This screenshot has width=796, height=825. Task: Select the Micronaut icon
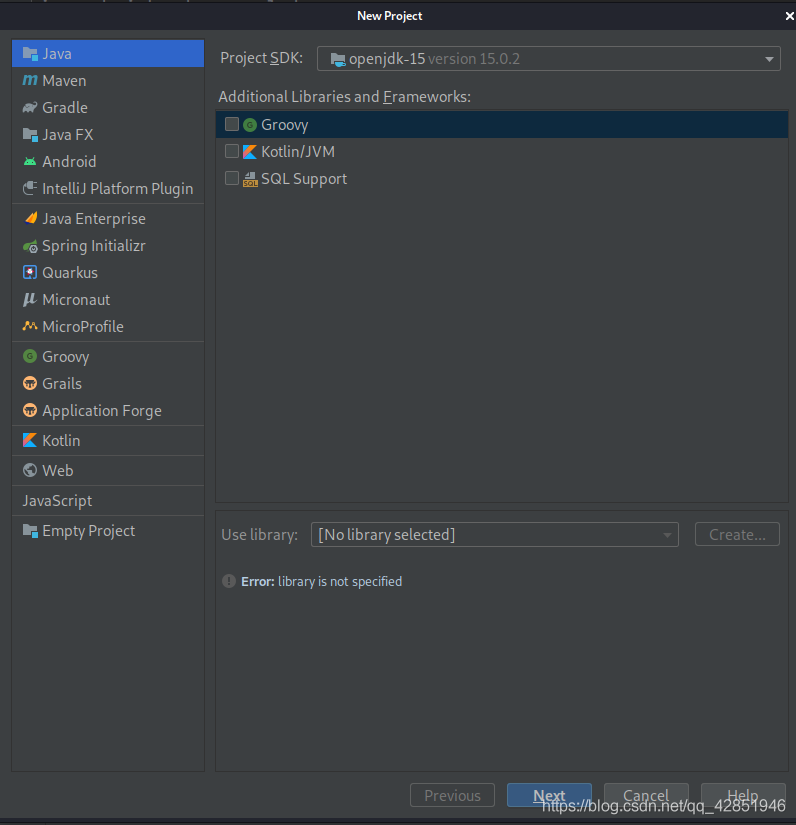30,300
